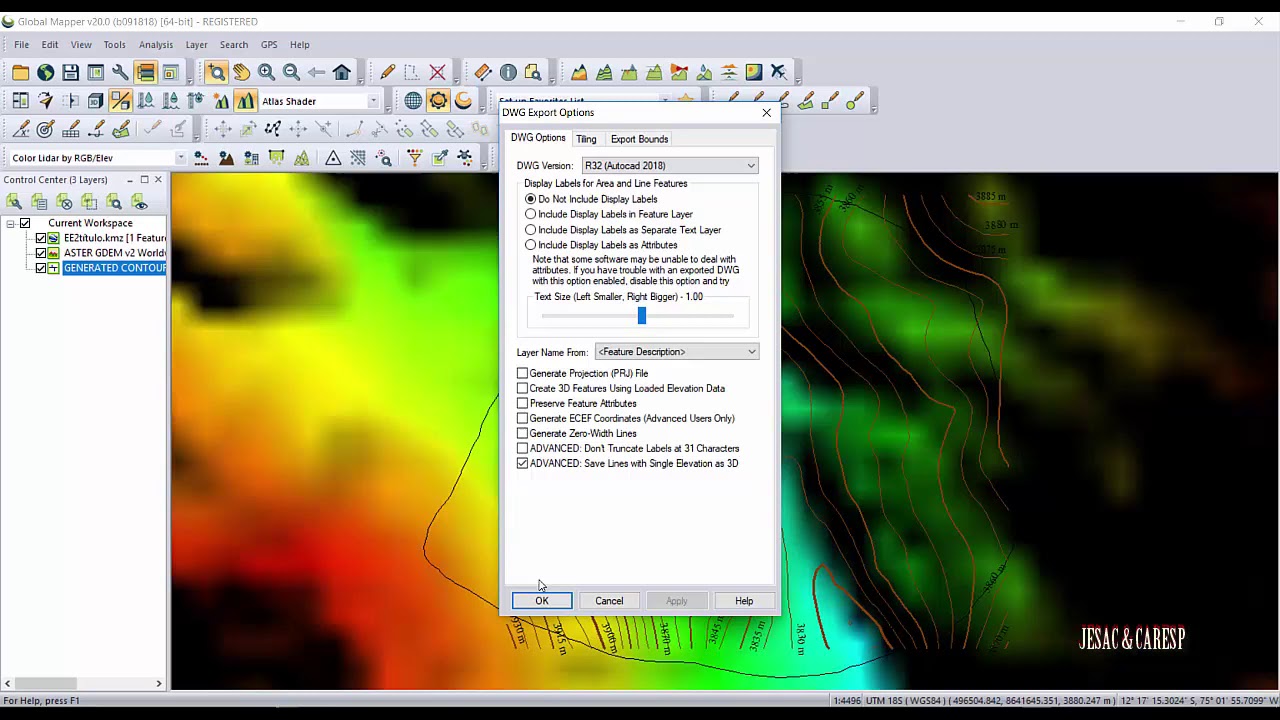Open the Layer Name From dropdown
This screenshot has width=1280, height=720.
point(677,352)
